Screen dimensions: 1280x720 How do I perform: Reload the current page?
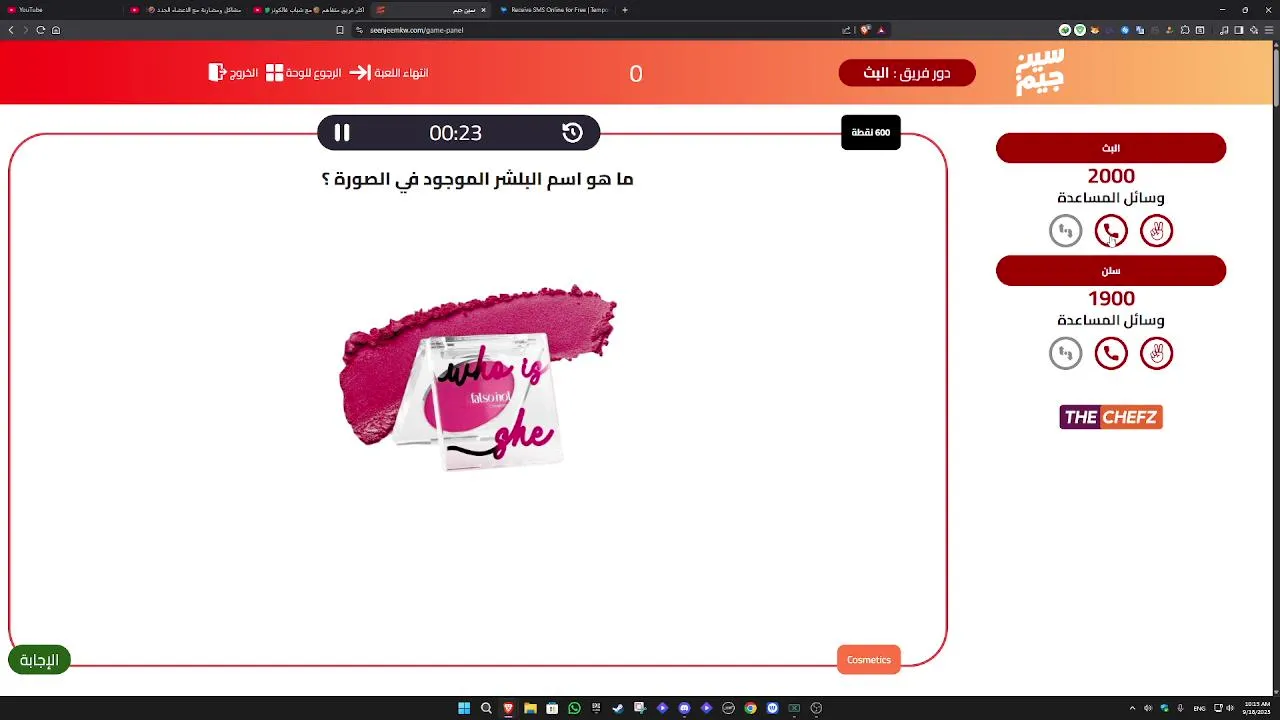40,30
